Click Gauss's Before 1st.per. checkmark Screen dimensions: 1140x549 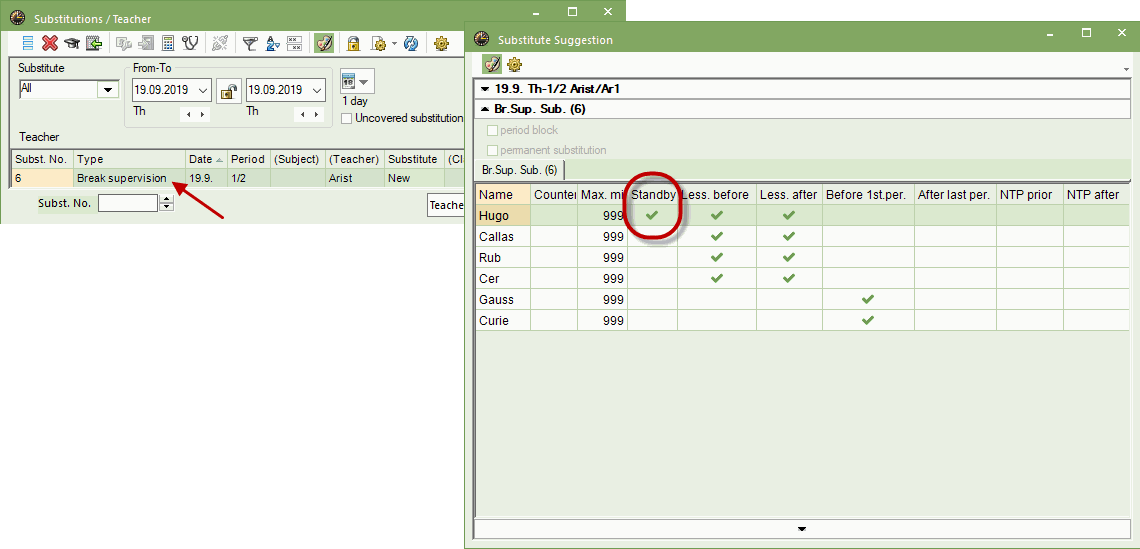(867, 299)
